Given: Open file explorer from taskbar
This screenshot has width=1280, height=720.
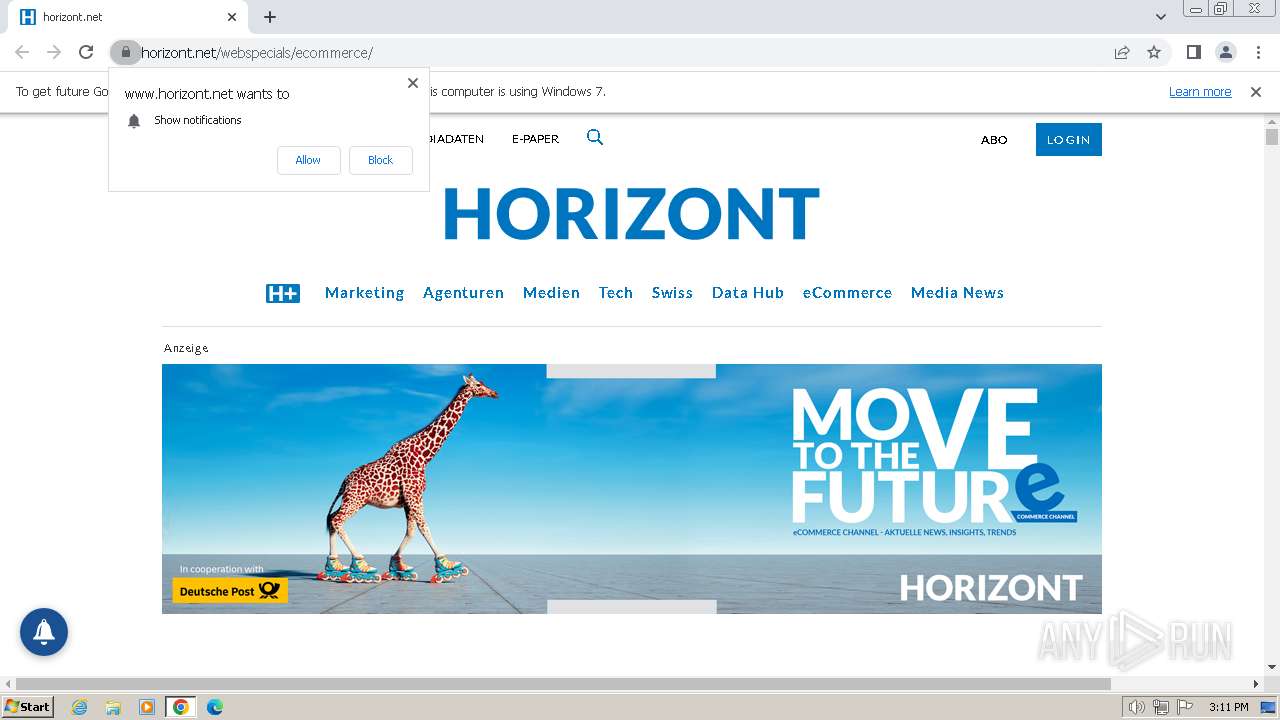Looking at the screenshot, I should (x=113, y=707).
